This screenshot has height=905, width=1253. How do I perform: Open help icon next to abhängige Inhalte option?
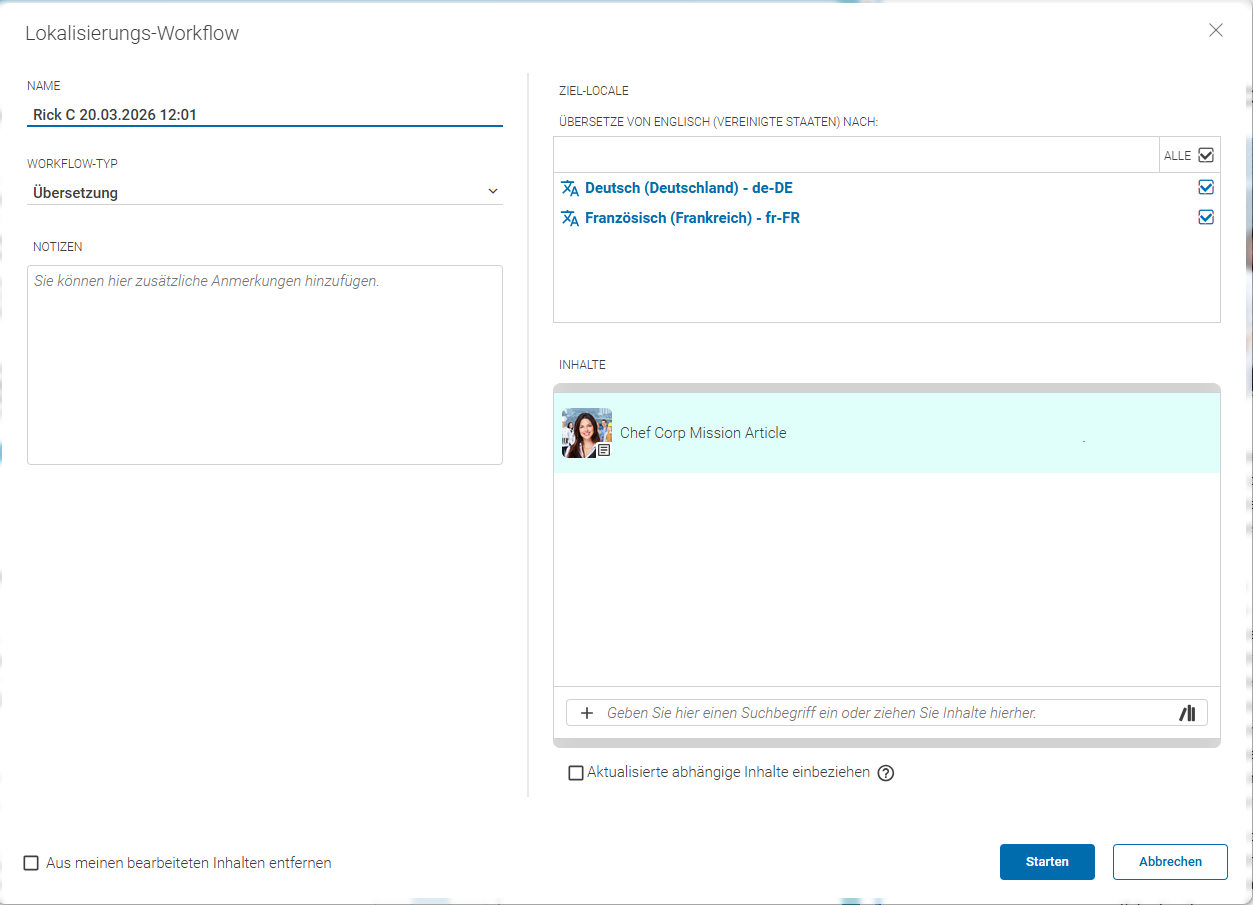point(885,773)
